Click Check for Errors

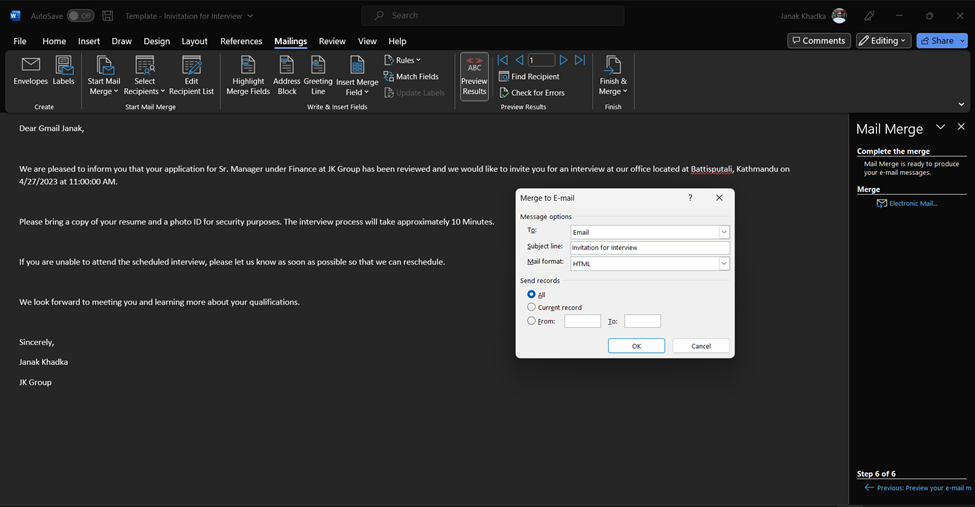[532, 93]
